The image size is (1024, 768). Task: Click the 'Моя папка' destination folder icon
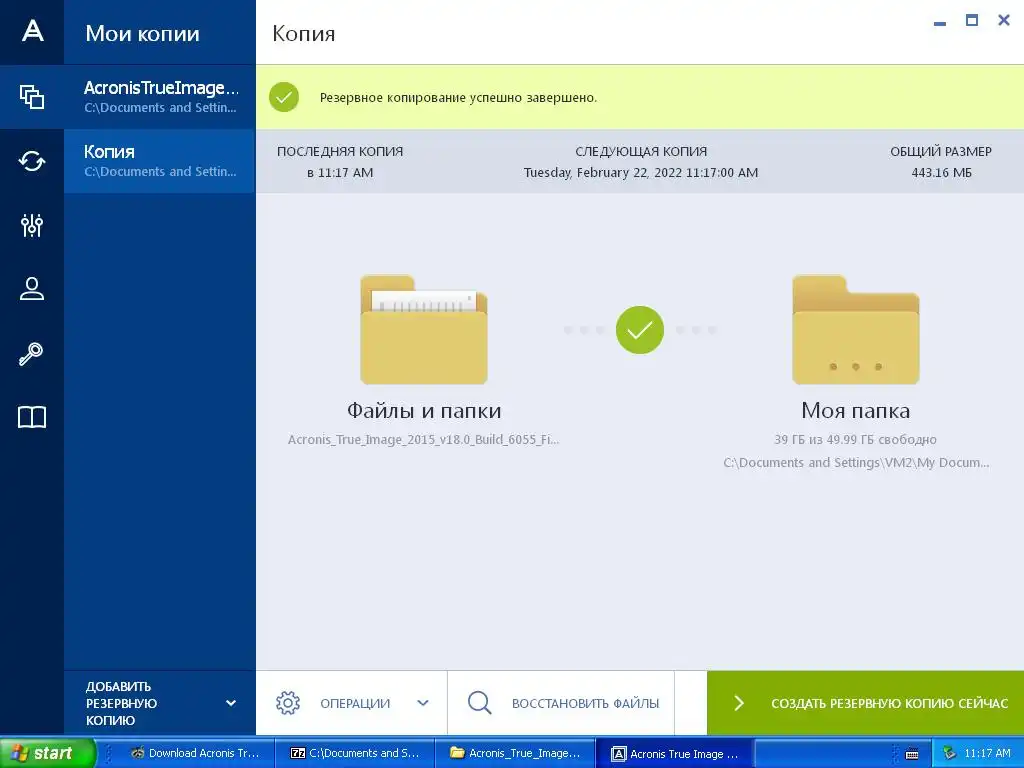pyautogui.click(x=856, y=330)
